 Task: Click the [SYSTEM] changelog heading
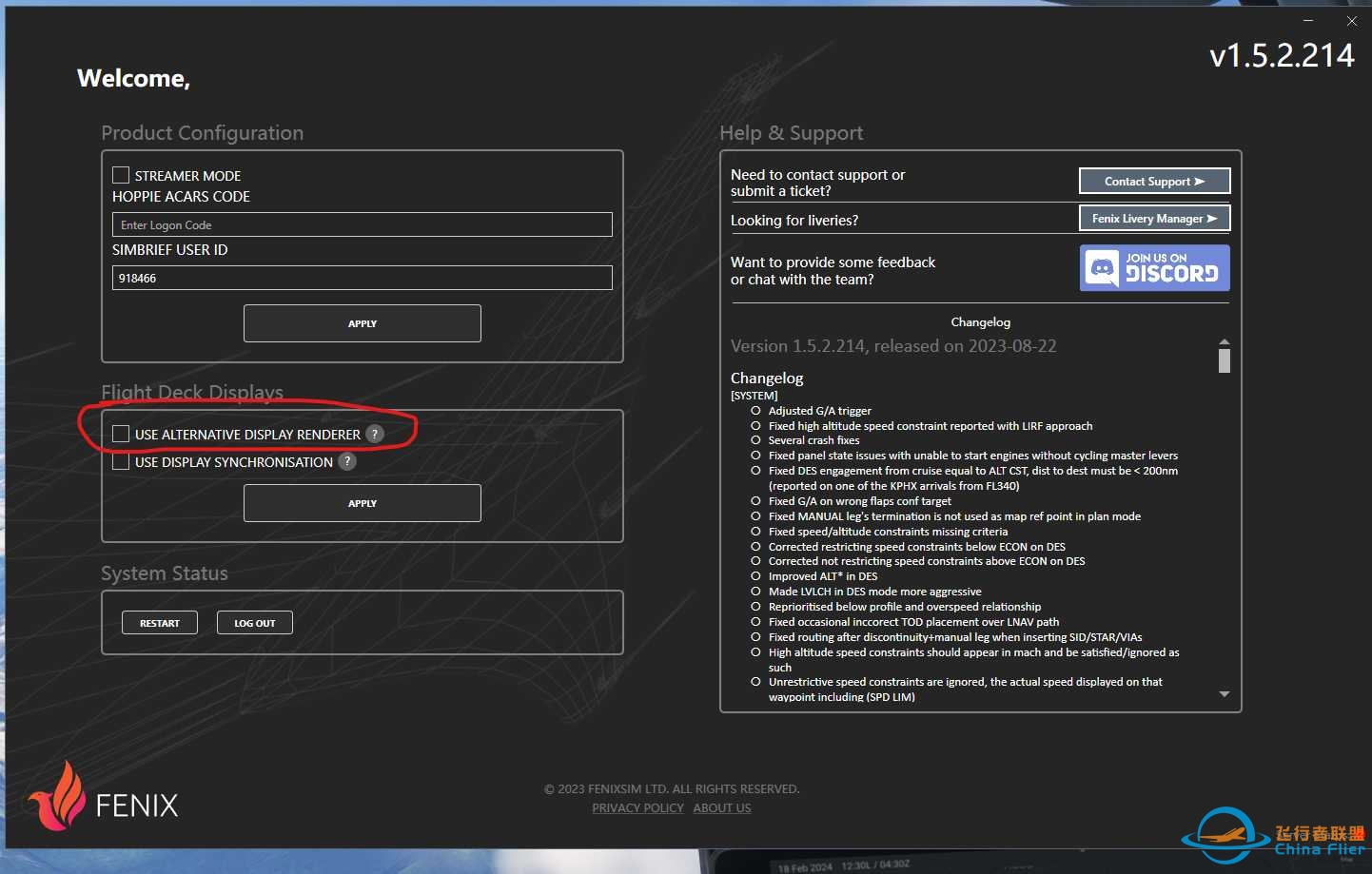coord(754,396)
